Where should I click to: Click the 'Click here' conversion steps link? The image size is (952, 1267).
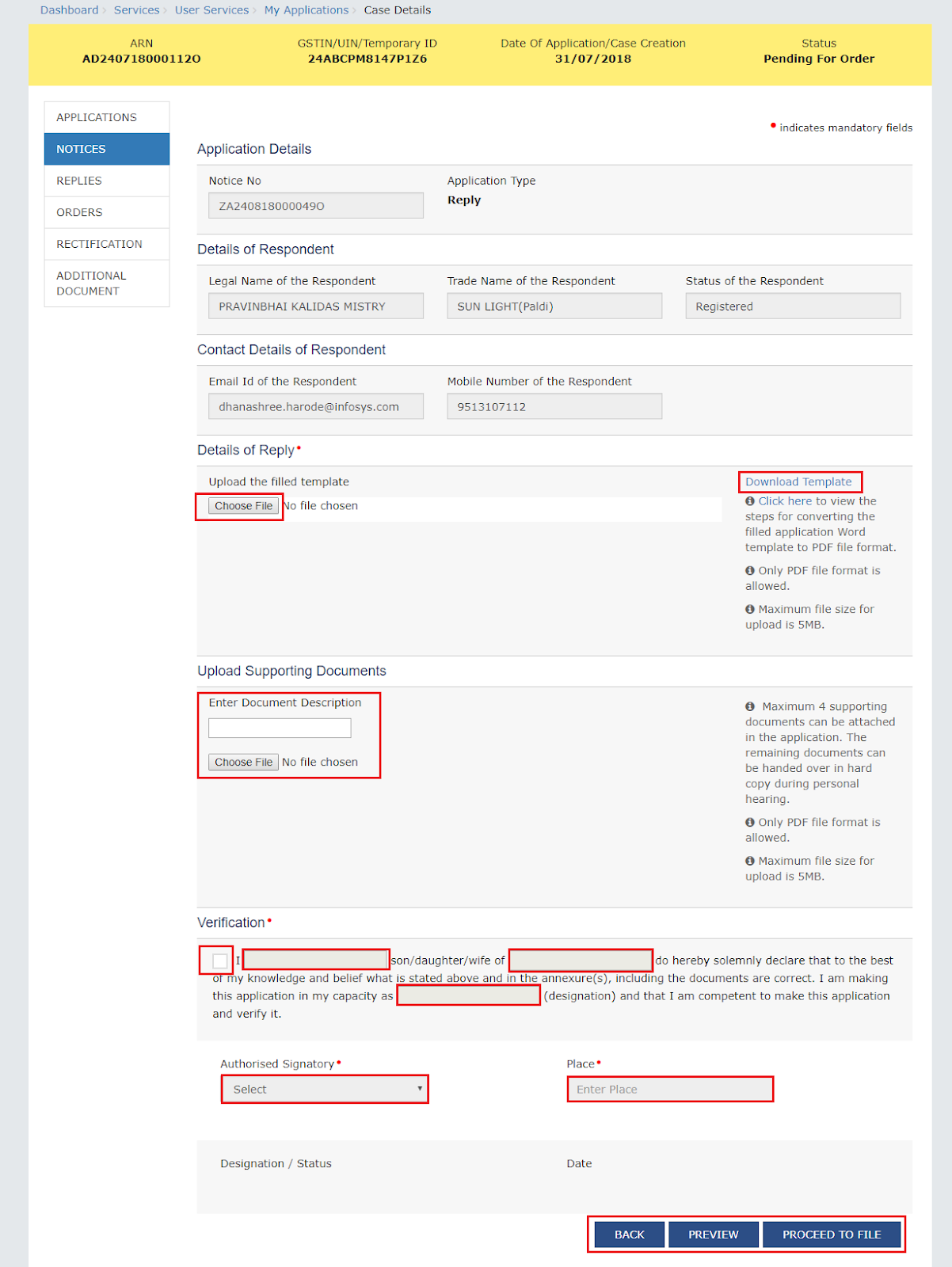pyautogui.click(x=784, y=501)
